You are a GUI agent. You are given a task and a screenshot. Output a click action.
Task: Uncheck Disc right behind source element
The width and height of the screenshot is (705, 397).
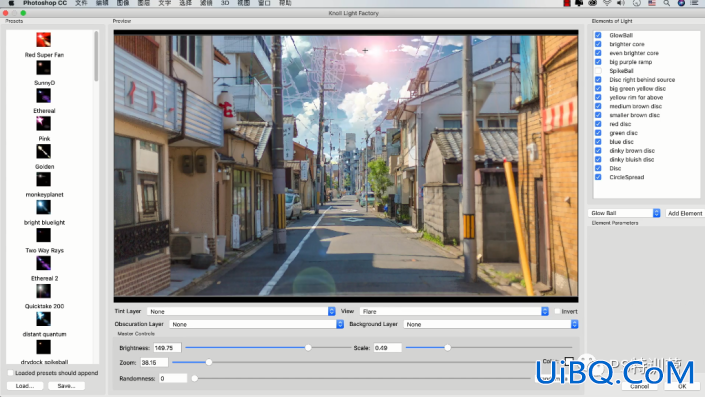[x=598, y=80]
